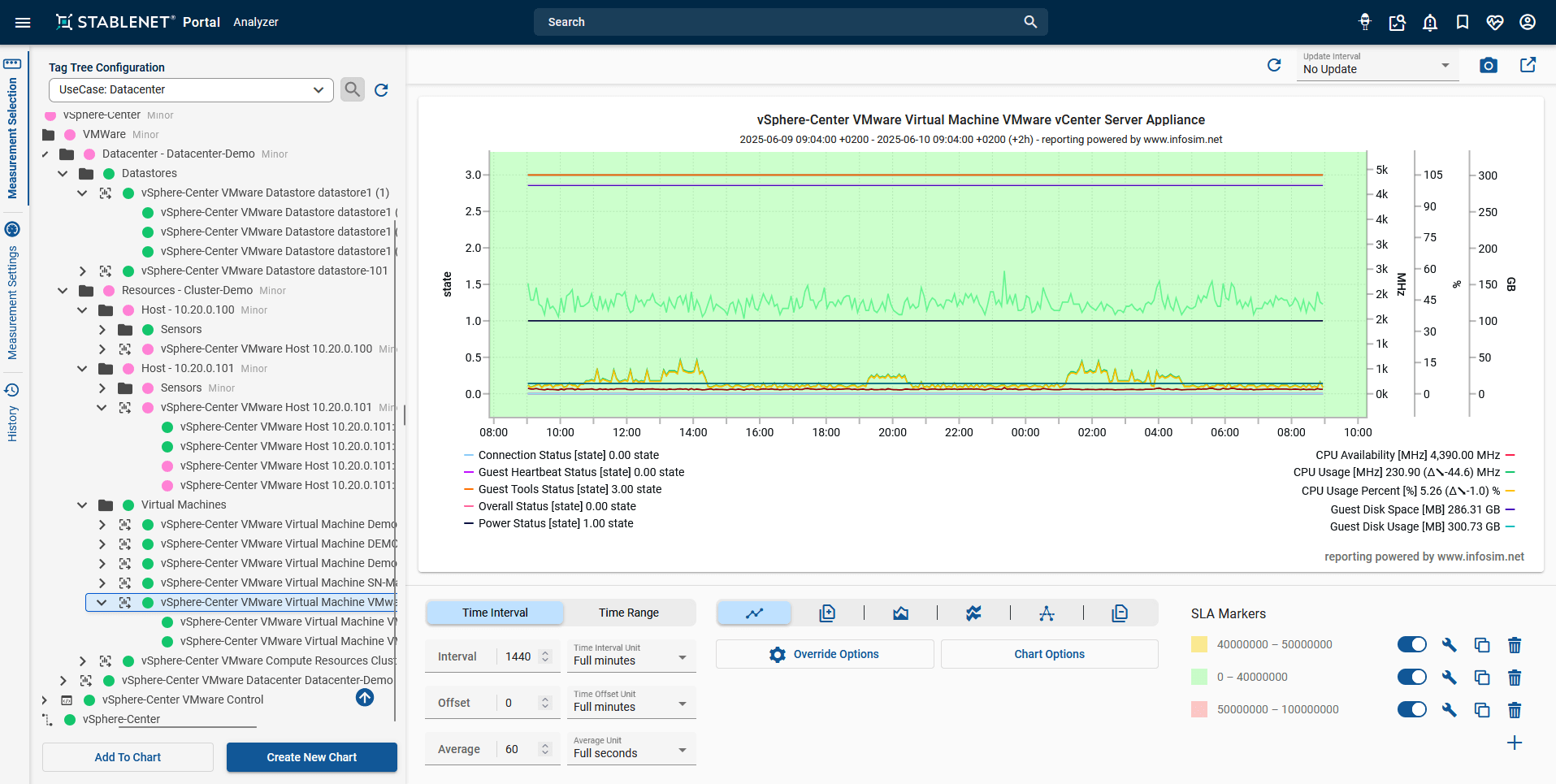Add a new SLA marker with plus

pyautogui.click(x=1515, y=743)
